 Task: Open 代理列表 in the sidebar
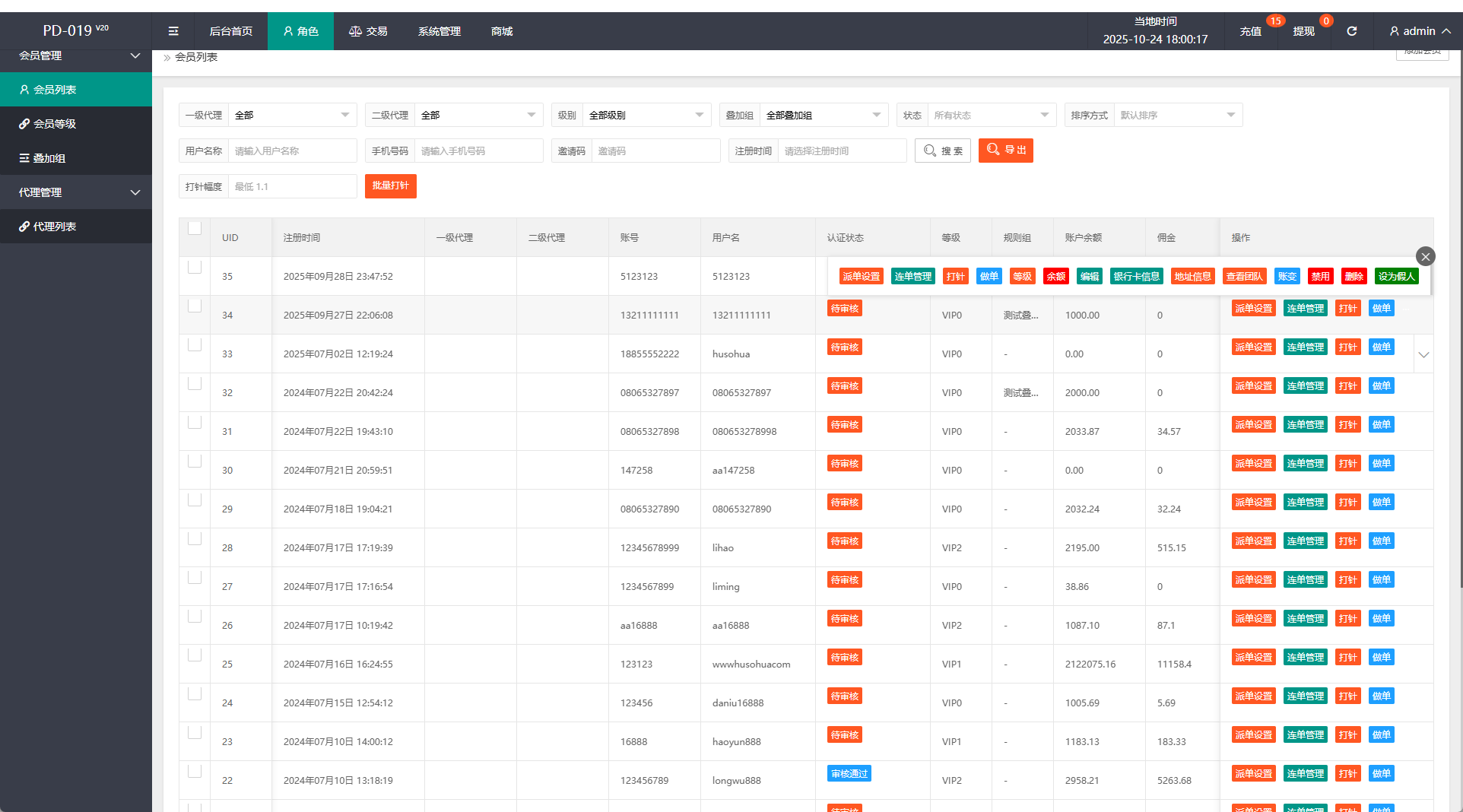click(55, 227)
